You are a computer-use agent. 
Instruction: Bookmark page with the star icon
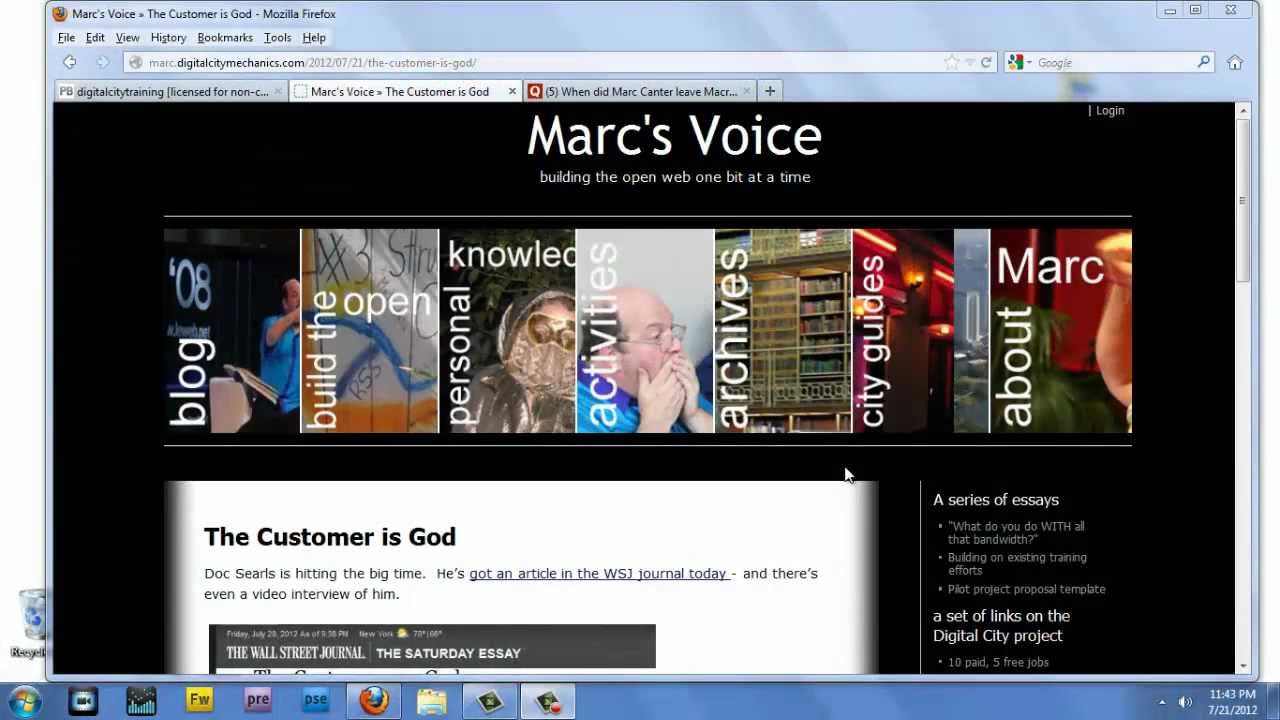pos(951,62)
